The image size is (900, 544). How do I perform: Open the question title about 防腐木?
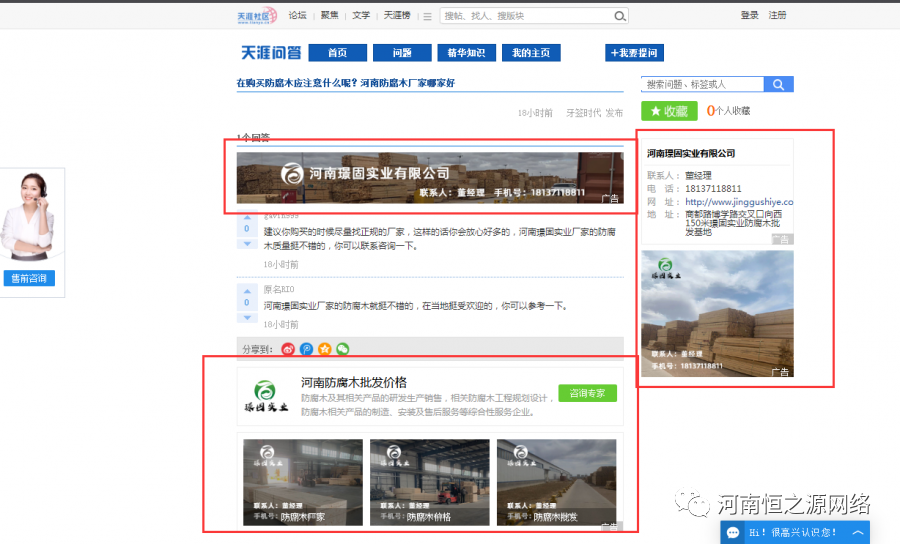(x=346, y=83)
